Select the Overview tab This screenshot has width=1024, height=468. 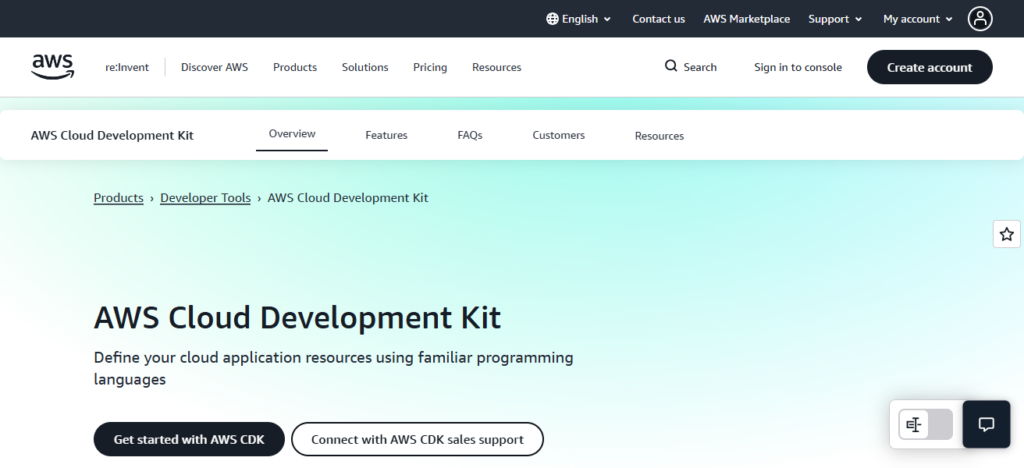[292, 134]
